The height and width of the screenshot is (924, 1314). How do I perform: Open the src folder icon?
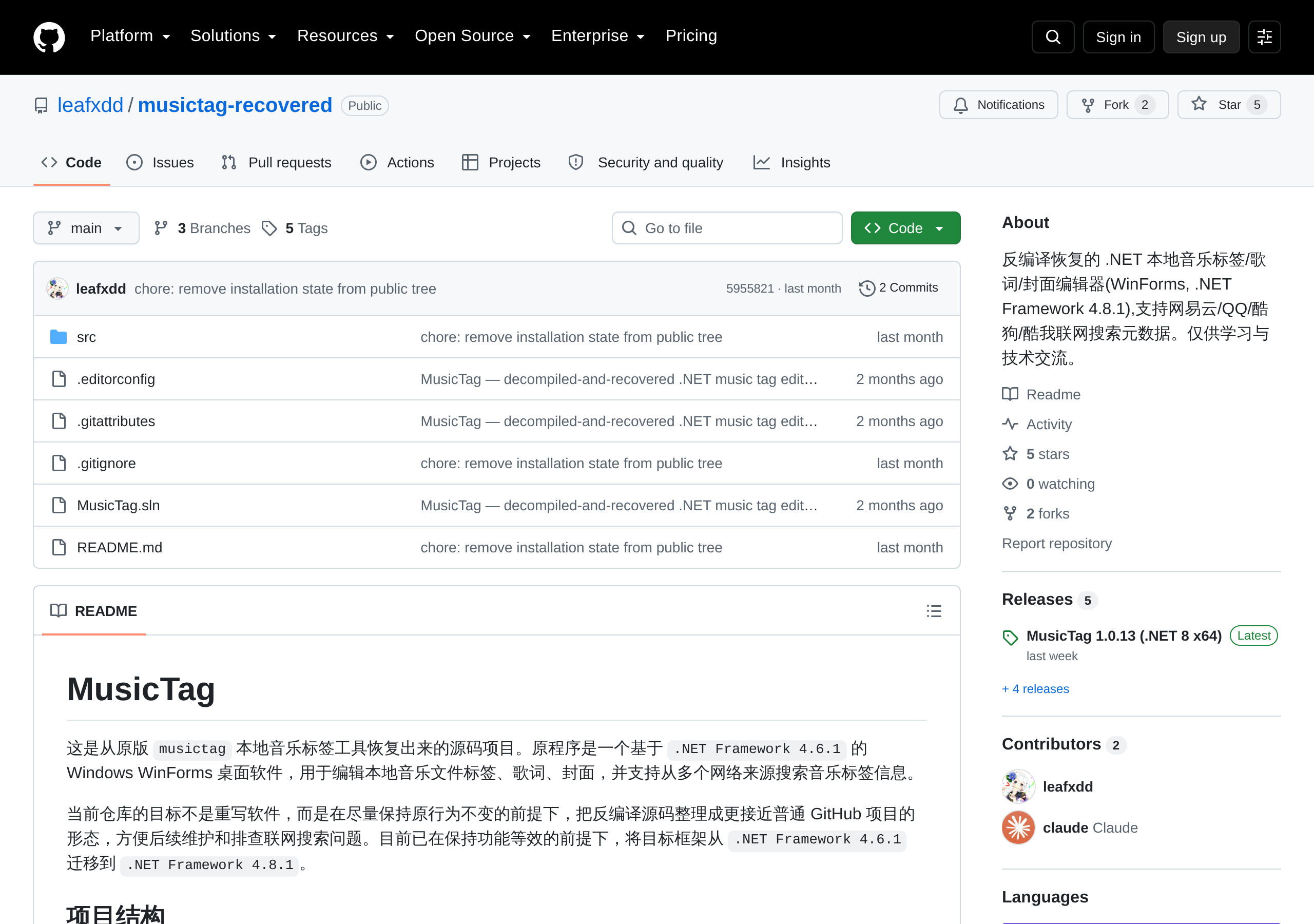59,337
